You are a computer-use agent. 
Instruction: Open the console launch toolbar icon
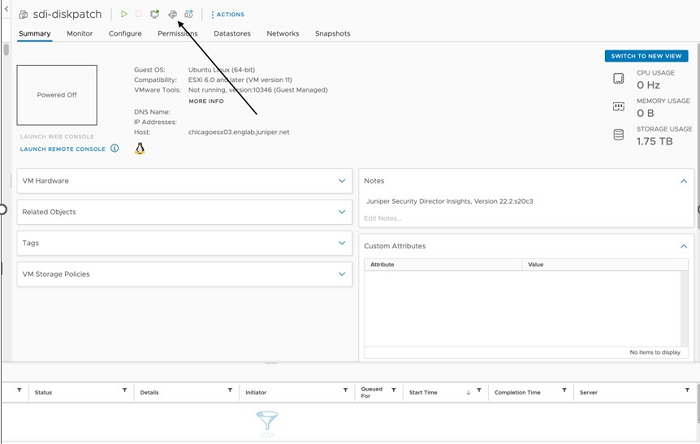click(155, 14)
